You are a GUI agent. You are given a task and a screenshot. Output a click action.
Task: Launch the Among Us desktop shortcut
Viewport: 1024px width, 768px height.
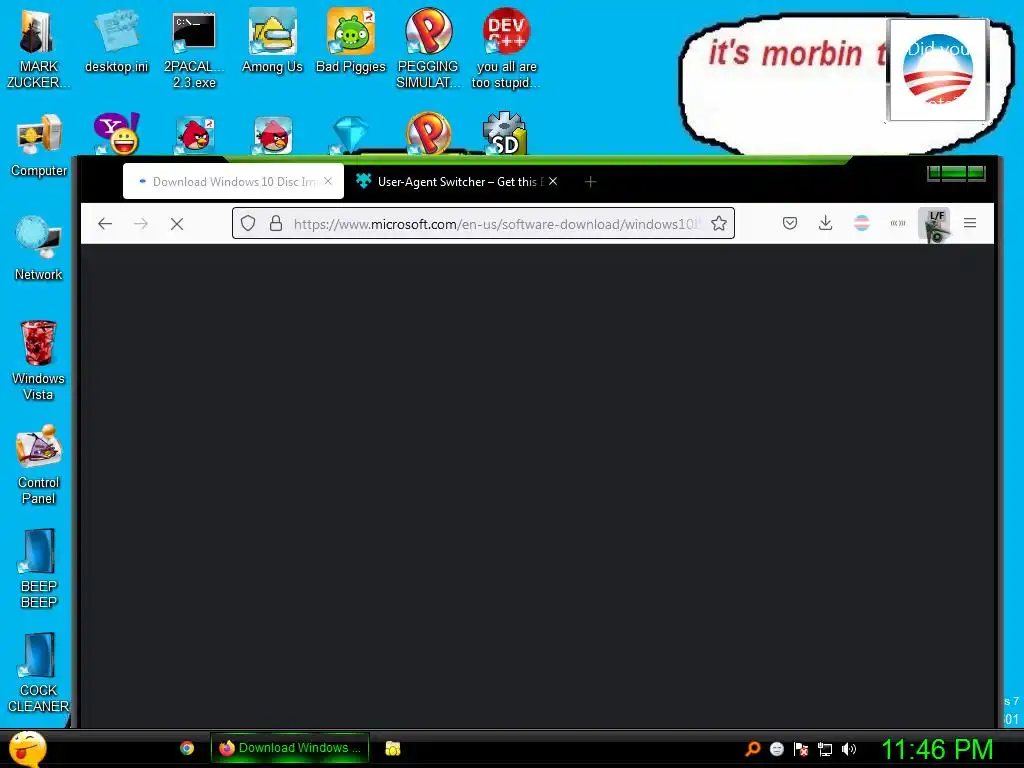(x=272, y=42)
